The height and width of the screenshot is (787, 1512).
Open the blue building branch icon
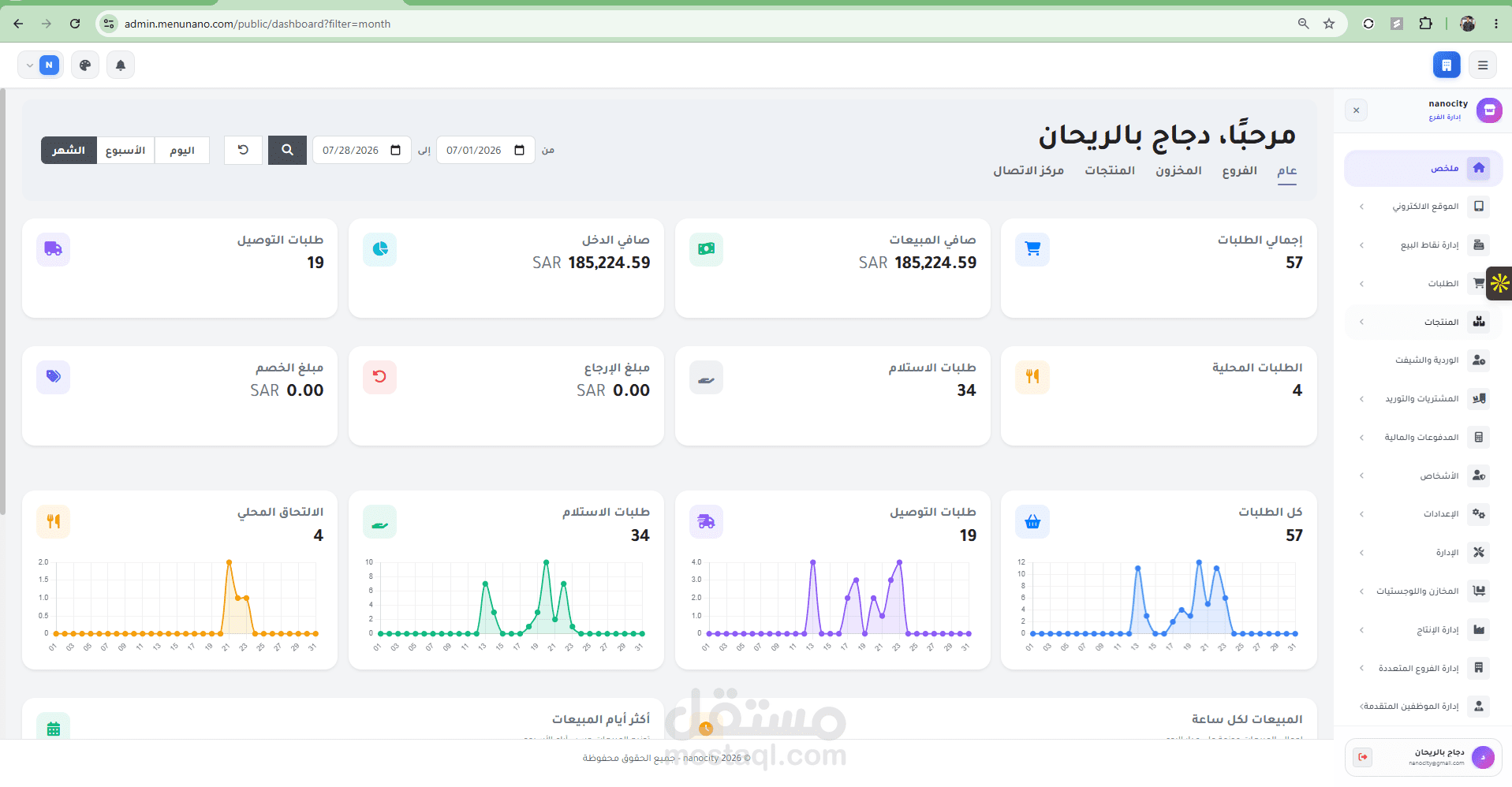pyautogui.click(x=1447, y=65)
